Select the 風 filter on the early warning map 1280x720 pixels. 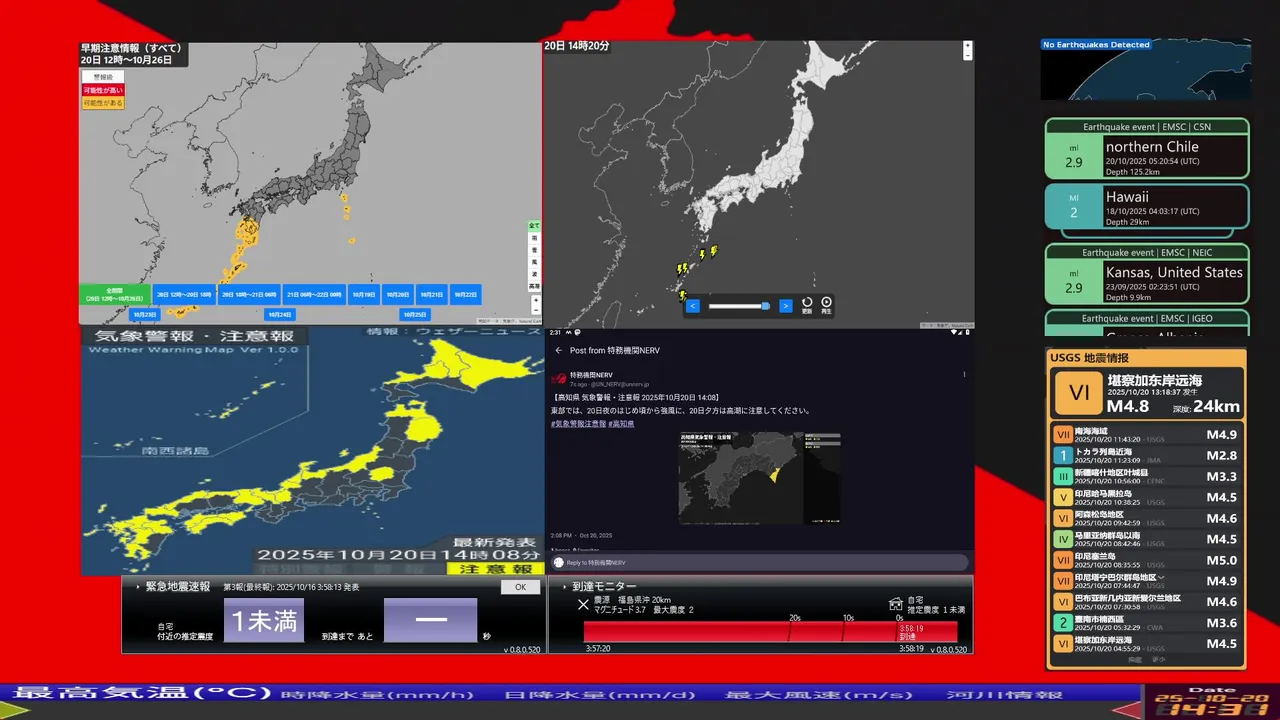[x=534, y=262]
